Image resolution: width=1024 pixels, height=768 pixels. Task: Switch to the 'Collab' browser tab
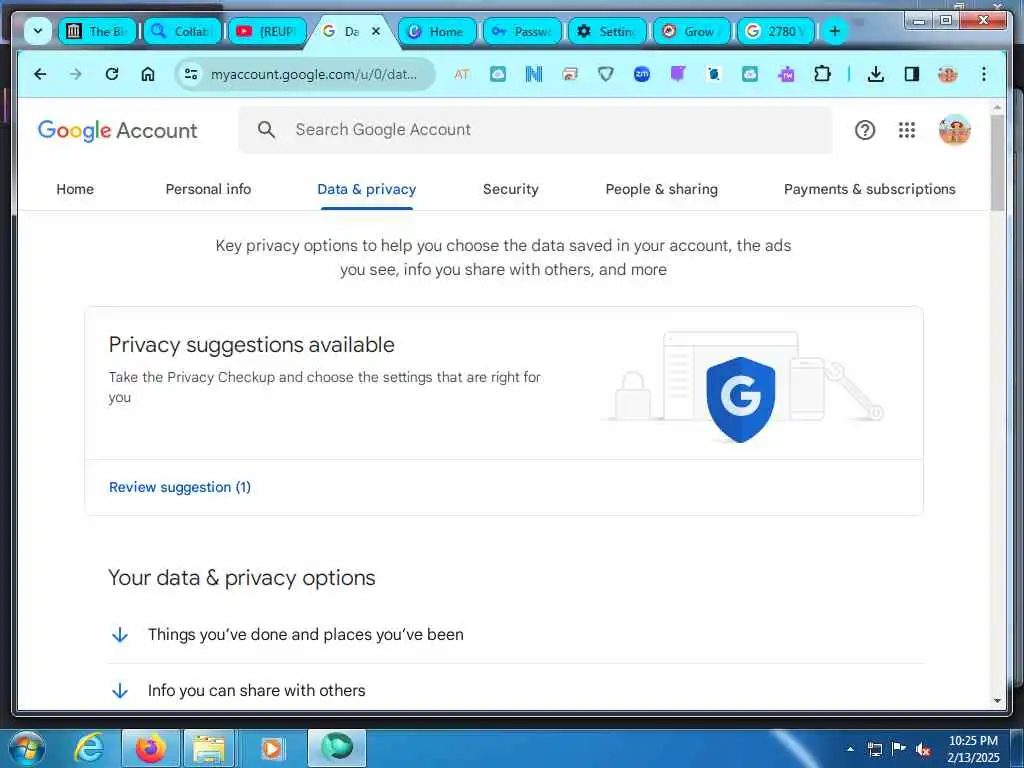(x=182, y=31)
